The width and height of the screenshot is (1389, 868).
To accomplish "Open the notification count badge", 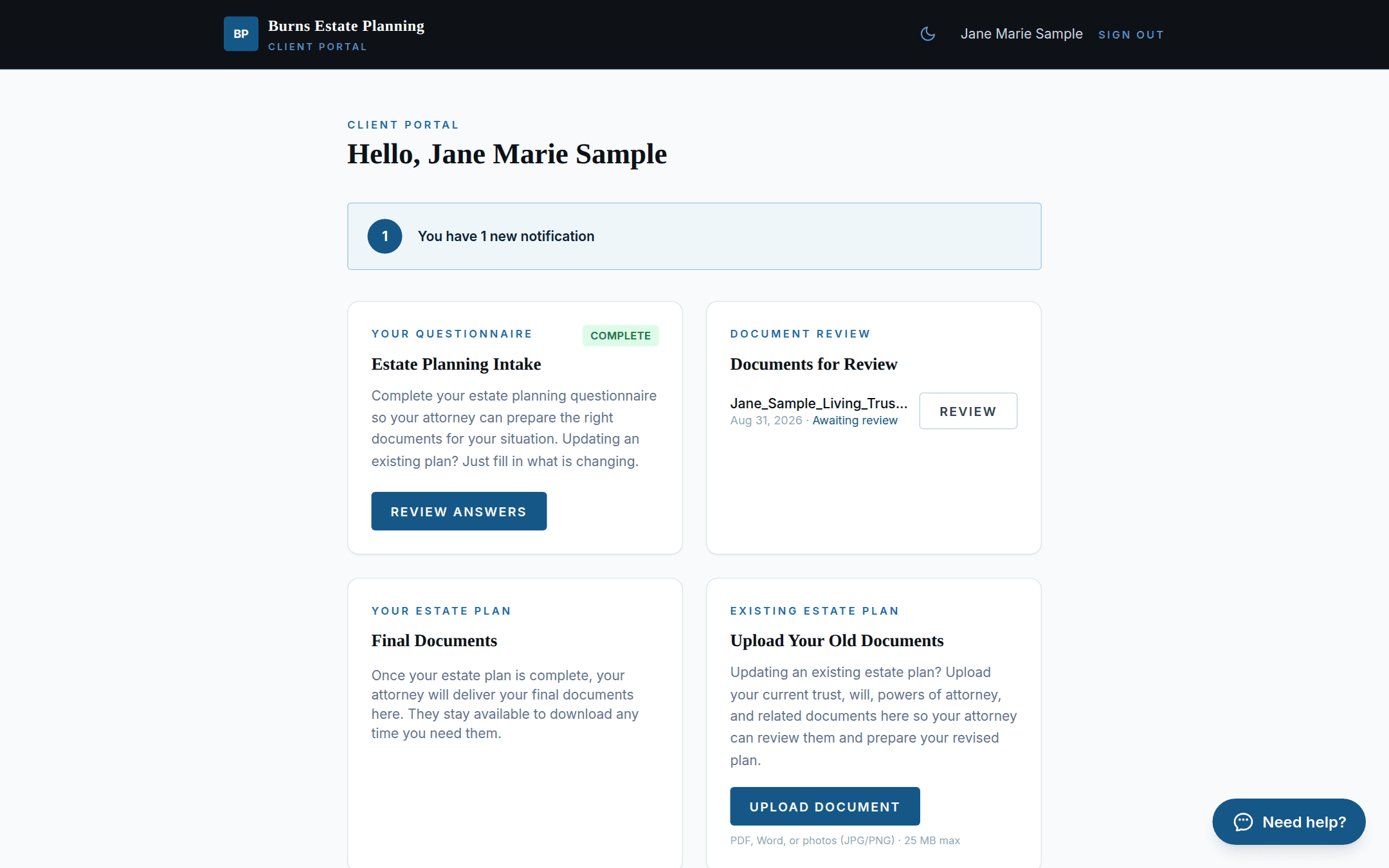I will pyautogui.click(x=385, y=236).
